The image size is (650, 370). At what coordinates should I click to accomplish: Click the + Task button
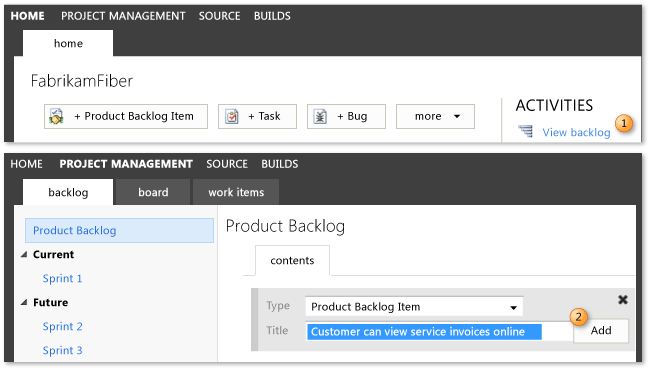257,116
